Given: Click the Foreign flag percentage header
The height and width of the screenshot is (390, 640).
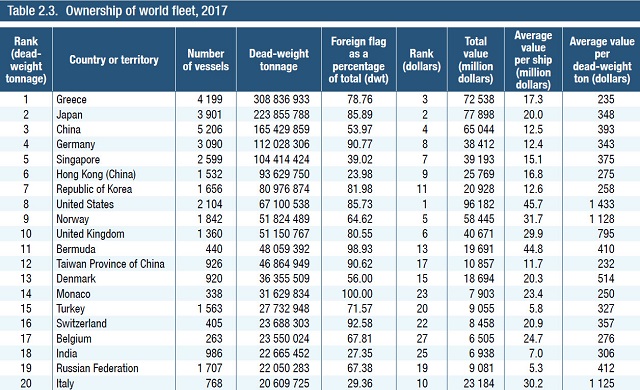Looking at the screenshot, I should (x=358, y=60).
